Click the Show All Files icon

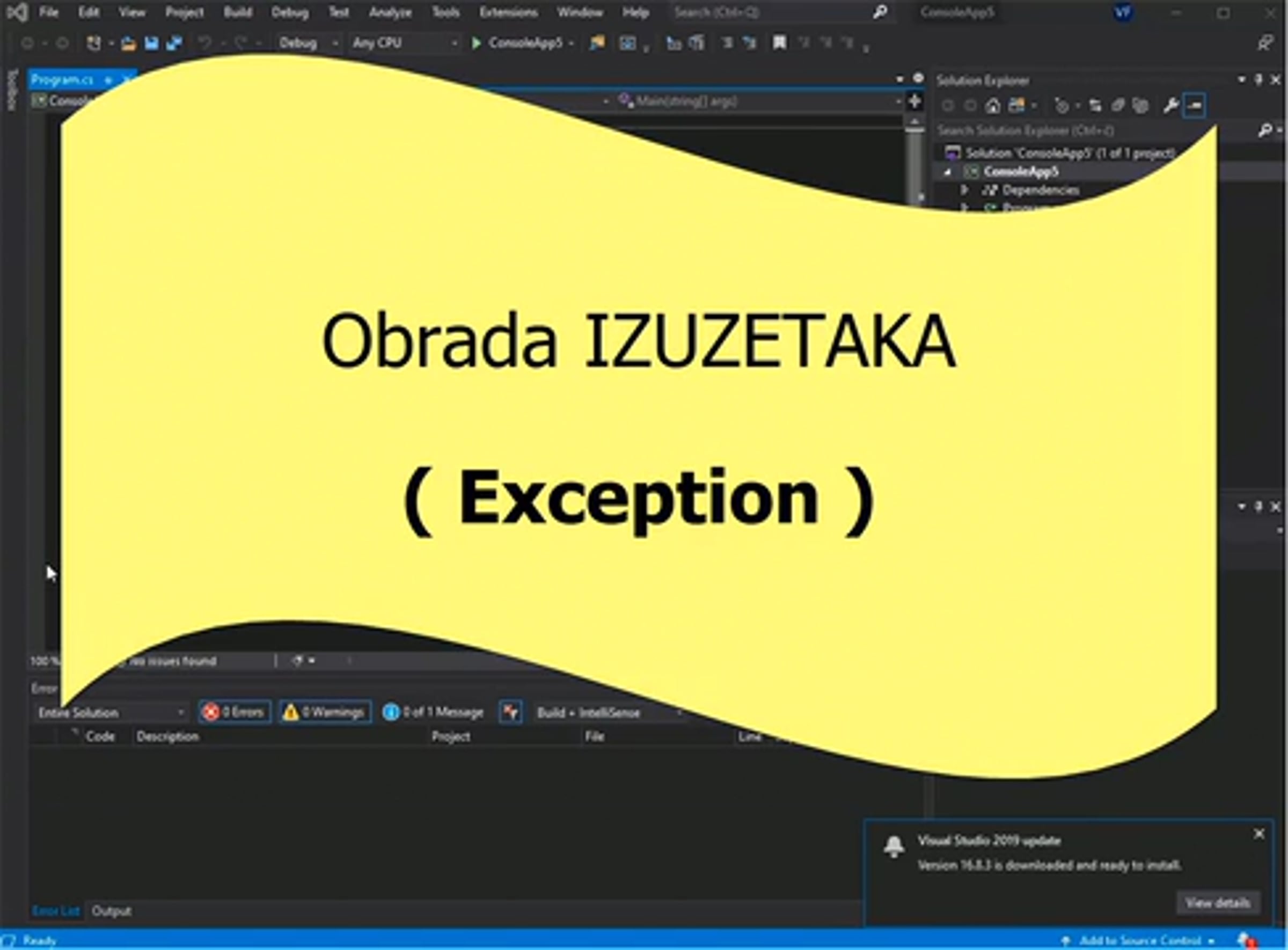coord(1140,106)
